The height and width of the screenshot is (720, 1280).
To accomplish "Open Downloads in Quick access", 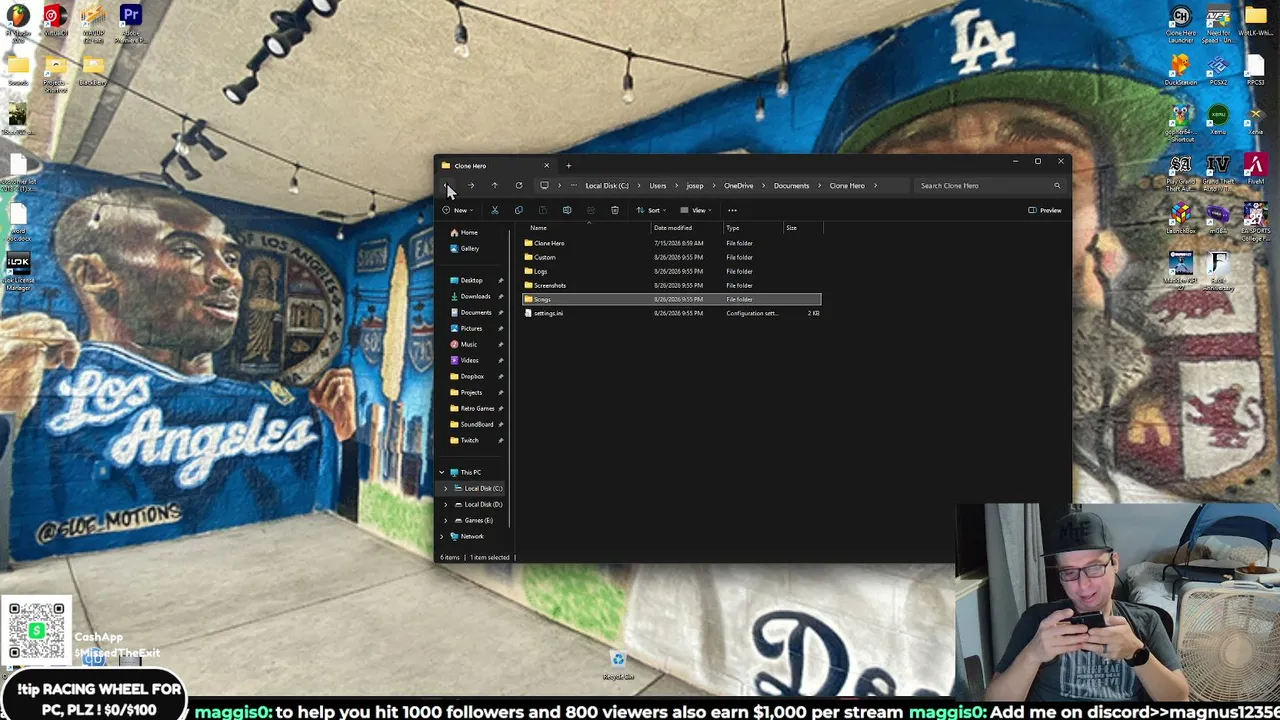I will (475, 296).
